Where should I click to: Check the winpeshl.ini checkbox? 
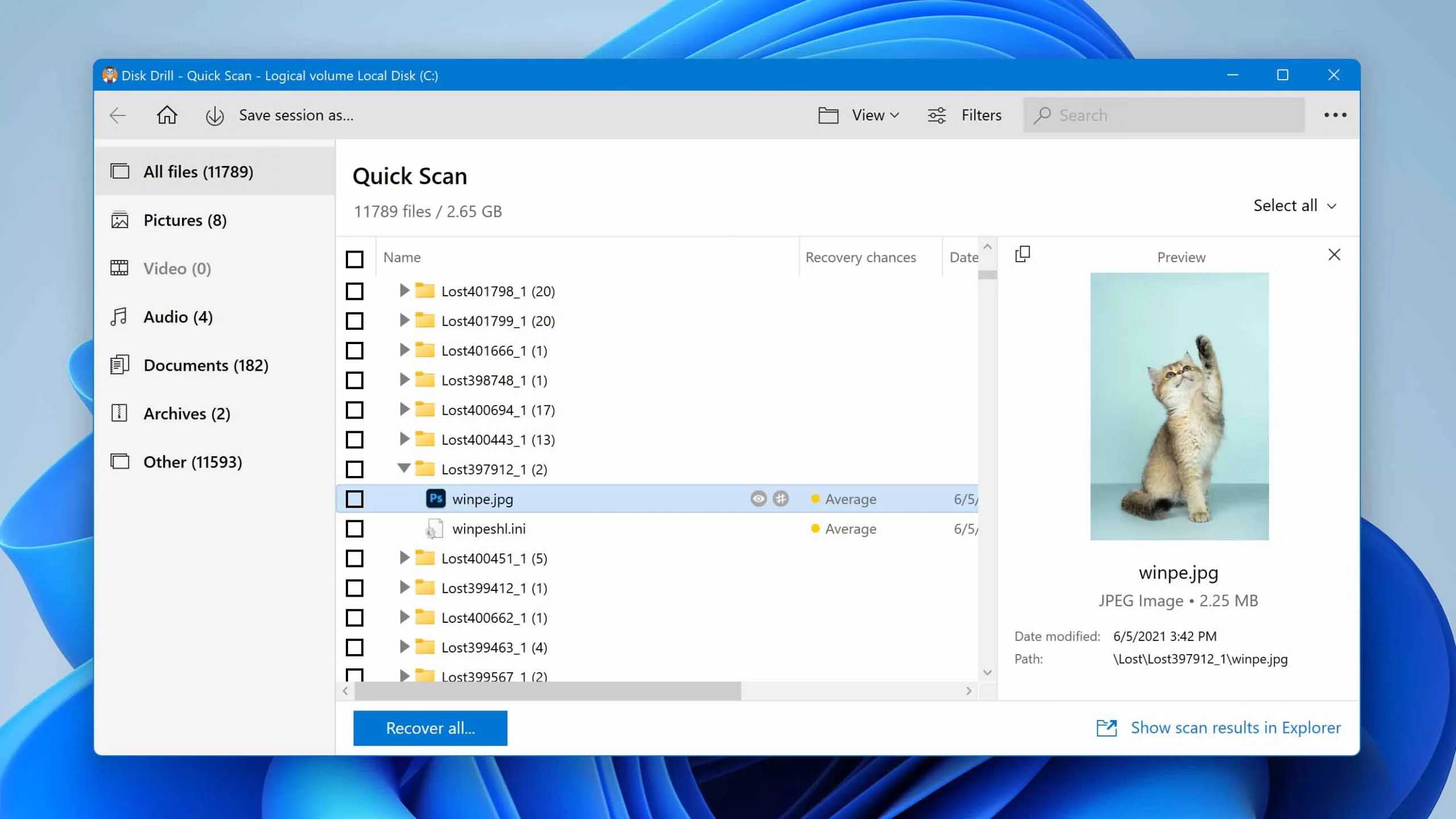354,528
